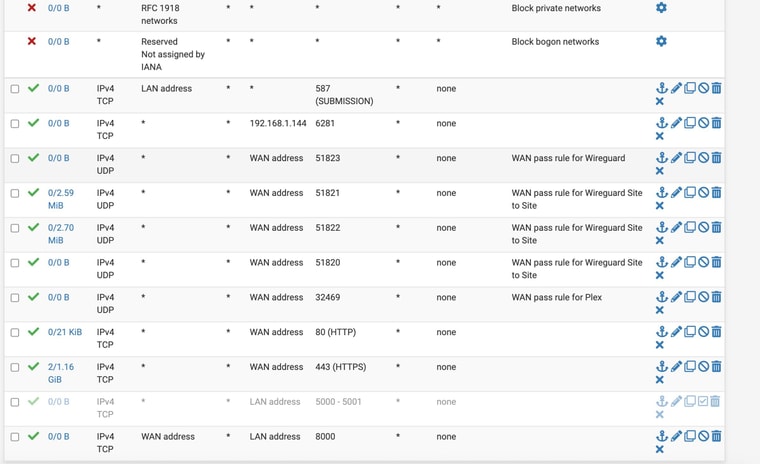Click anchor icon on 443 HTTPS rule
This screenshot has height=464, width=760.
[662, 367]
